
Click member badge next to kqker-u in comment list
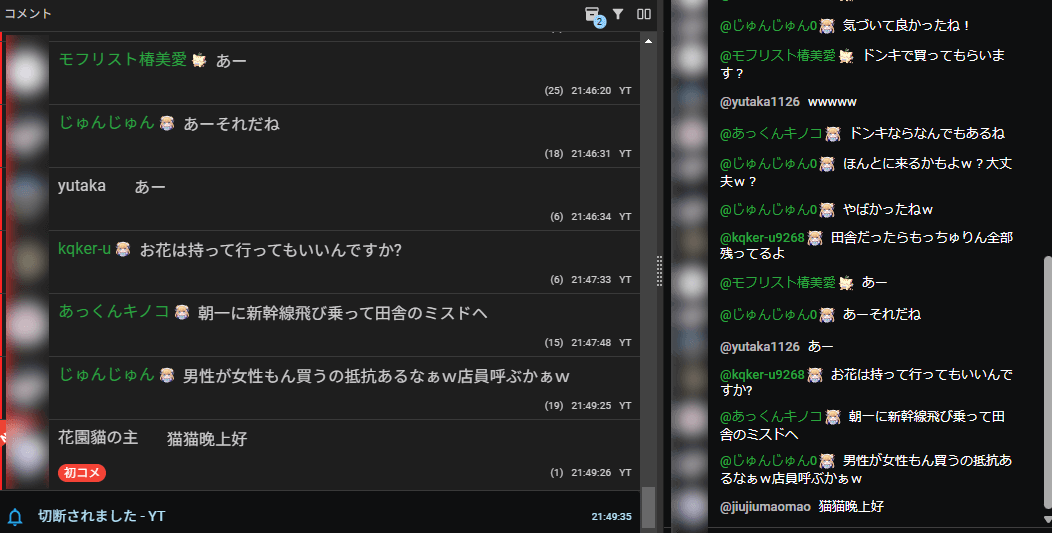[123, 250]
